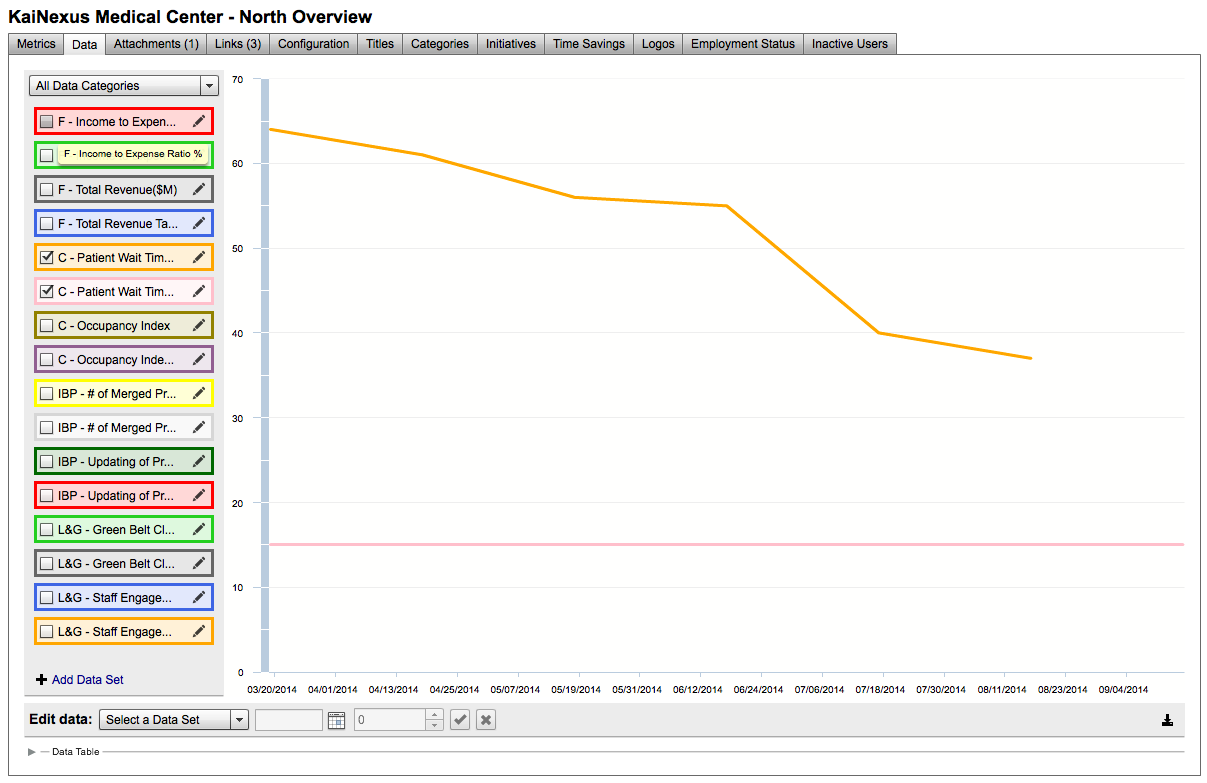Switch to the Metrics tab
The width and height of the screenshot is (1207, 783).
36,44
